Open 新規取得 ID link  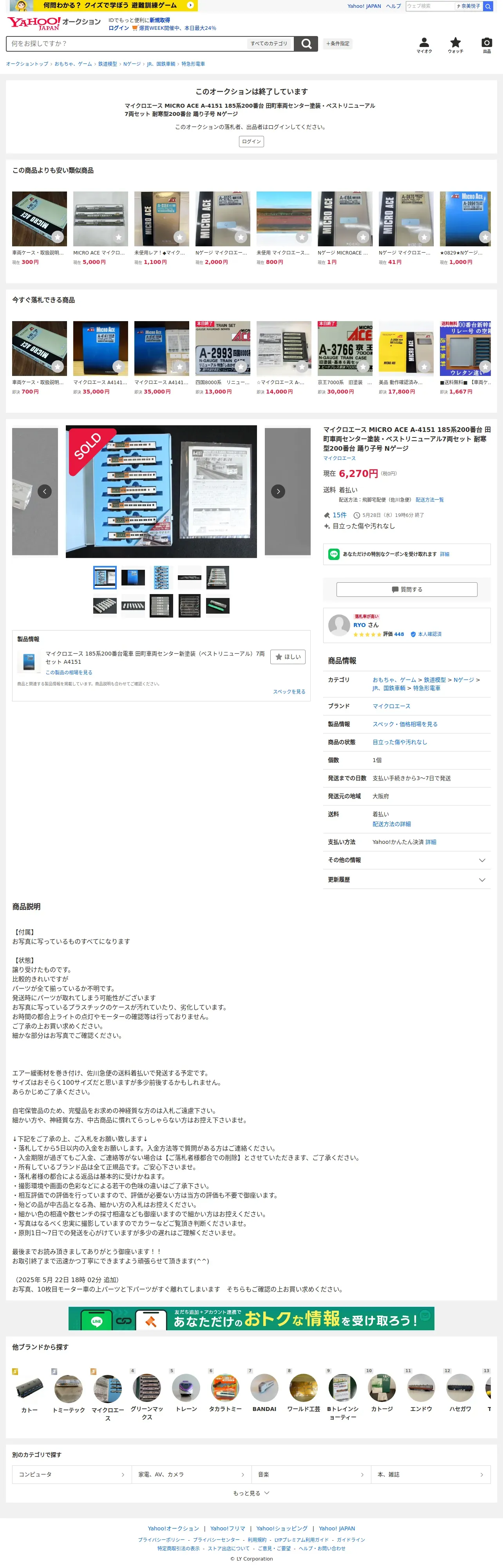coord(159,20)
